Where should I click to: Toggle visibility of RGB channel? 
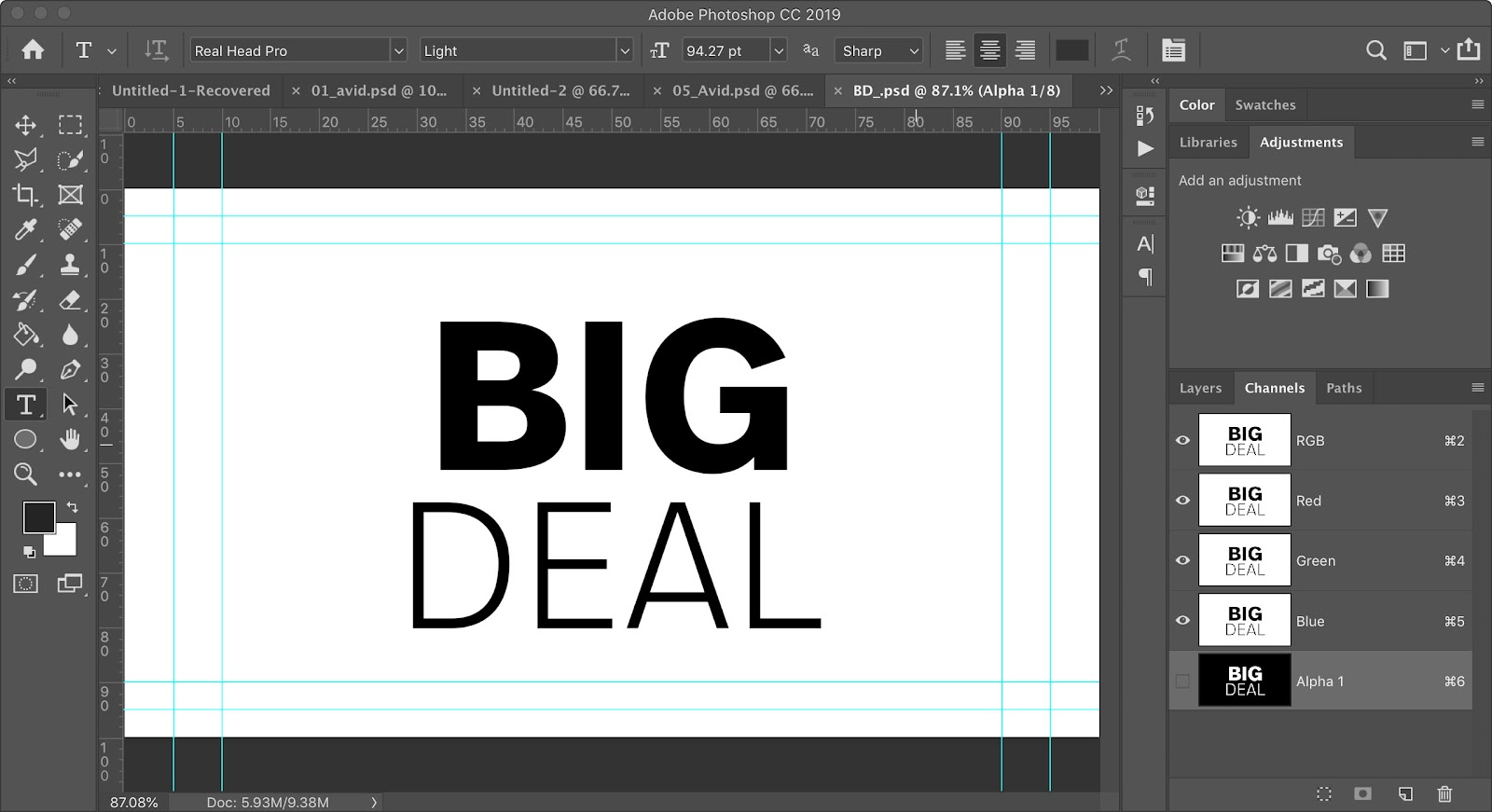coord(1182,440)
